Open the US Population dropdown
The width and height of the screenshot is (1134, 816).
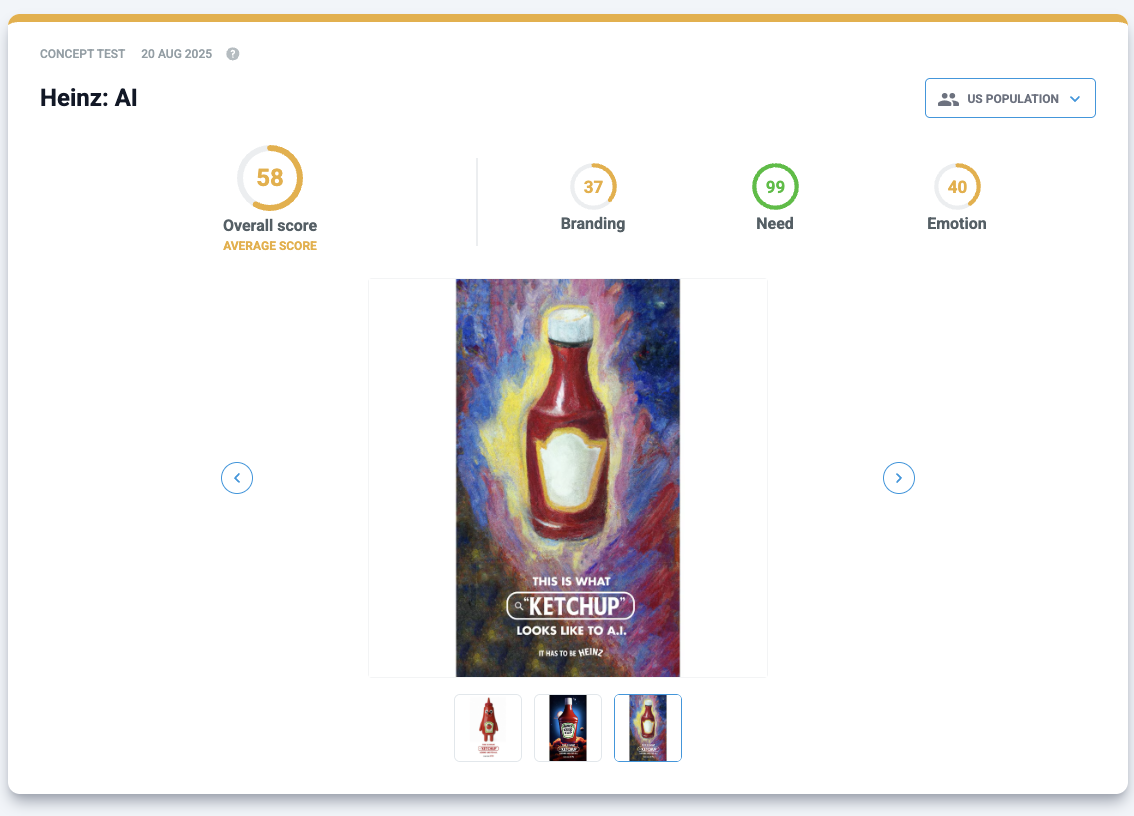(1010, 98)
